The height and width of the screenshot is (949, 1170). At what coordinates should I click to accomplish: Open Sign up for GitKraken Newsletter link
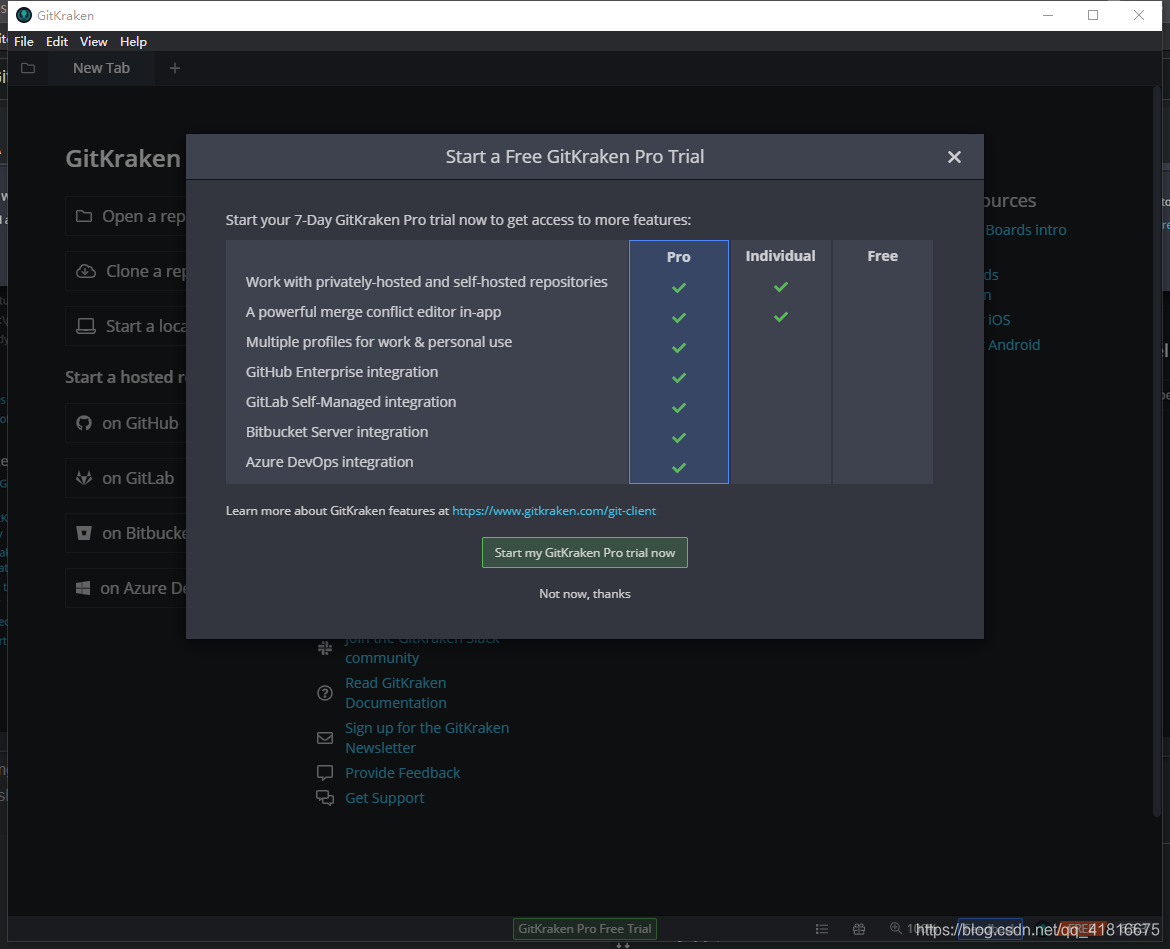point(427,738)
